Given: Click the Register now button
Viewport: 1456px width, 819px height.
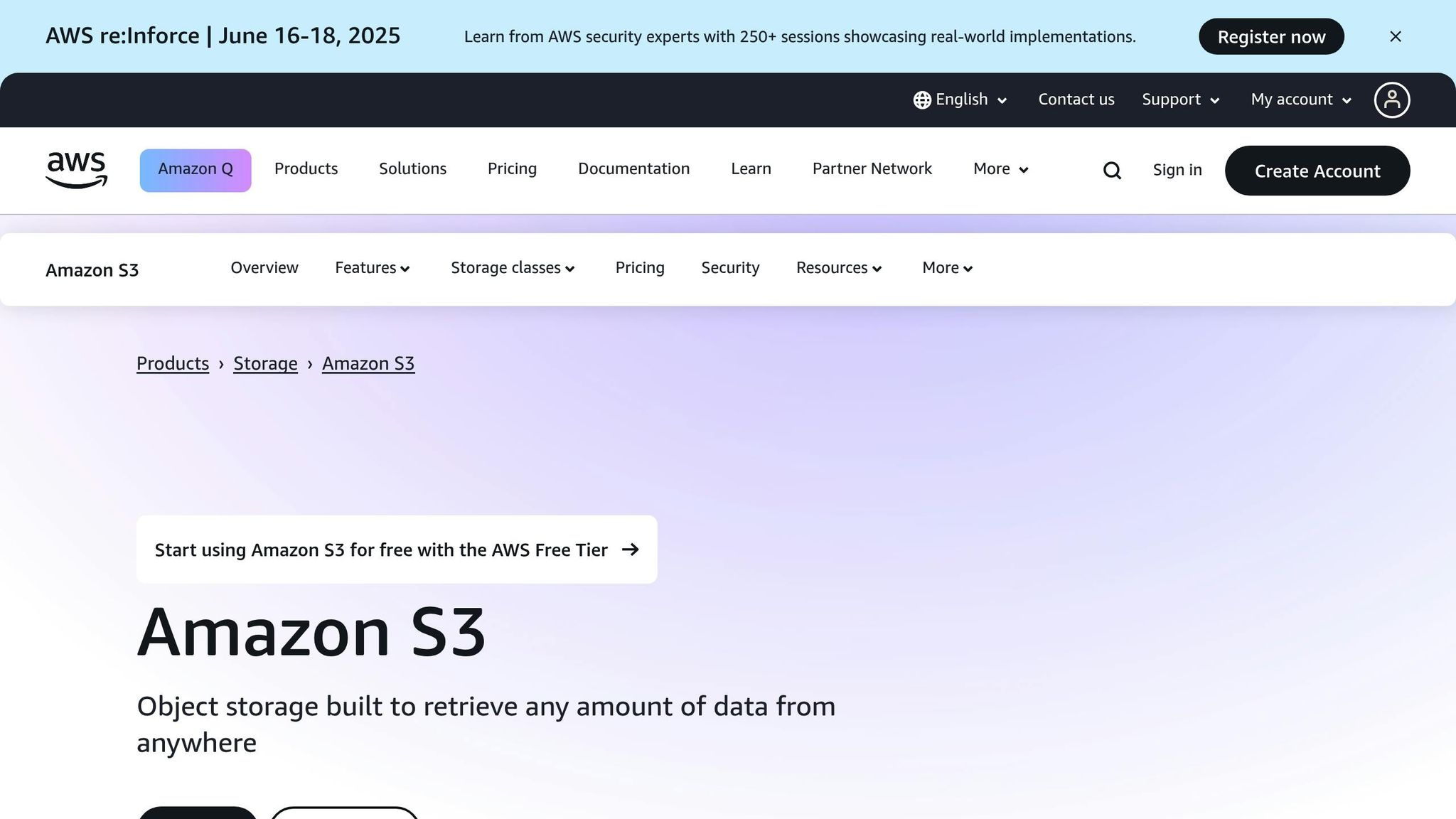Looking at the screenshot, I should (1271, 36).
